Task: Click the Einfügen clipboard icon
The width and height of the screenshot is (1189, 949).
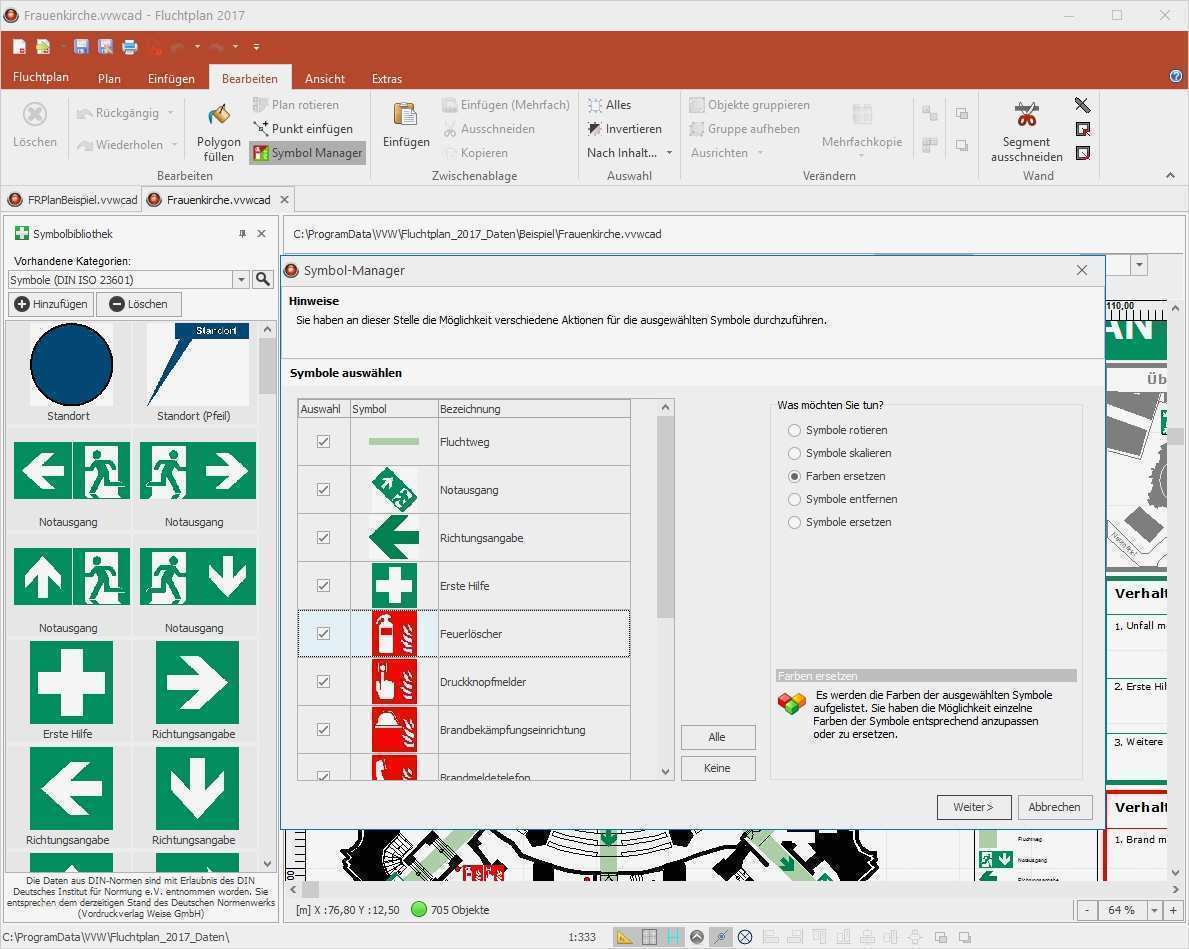Action: 406,114
